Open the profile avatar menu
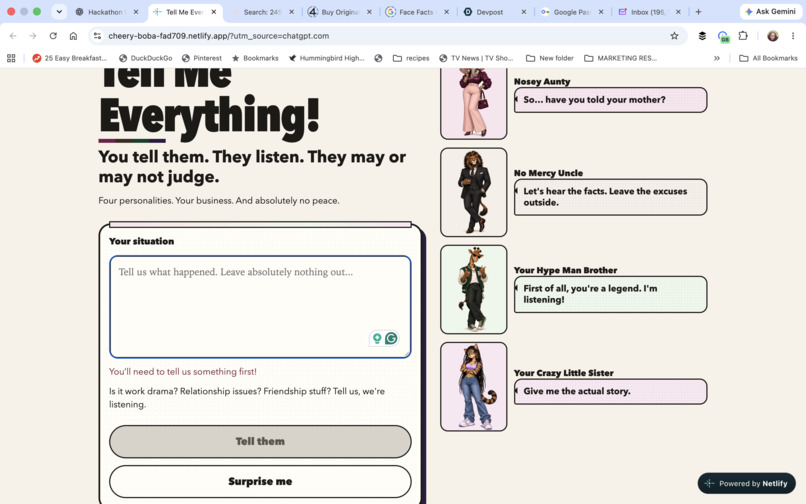This screenshot has width=806, height=504. 773,36
